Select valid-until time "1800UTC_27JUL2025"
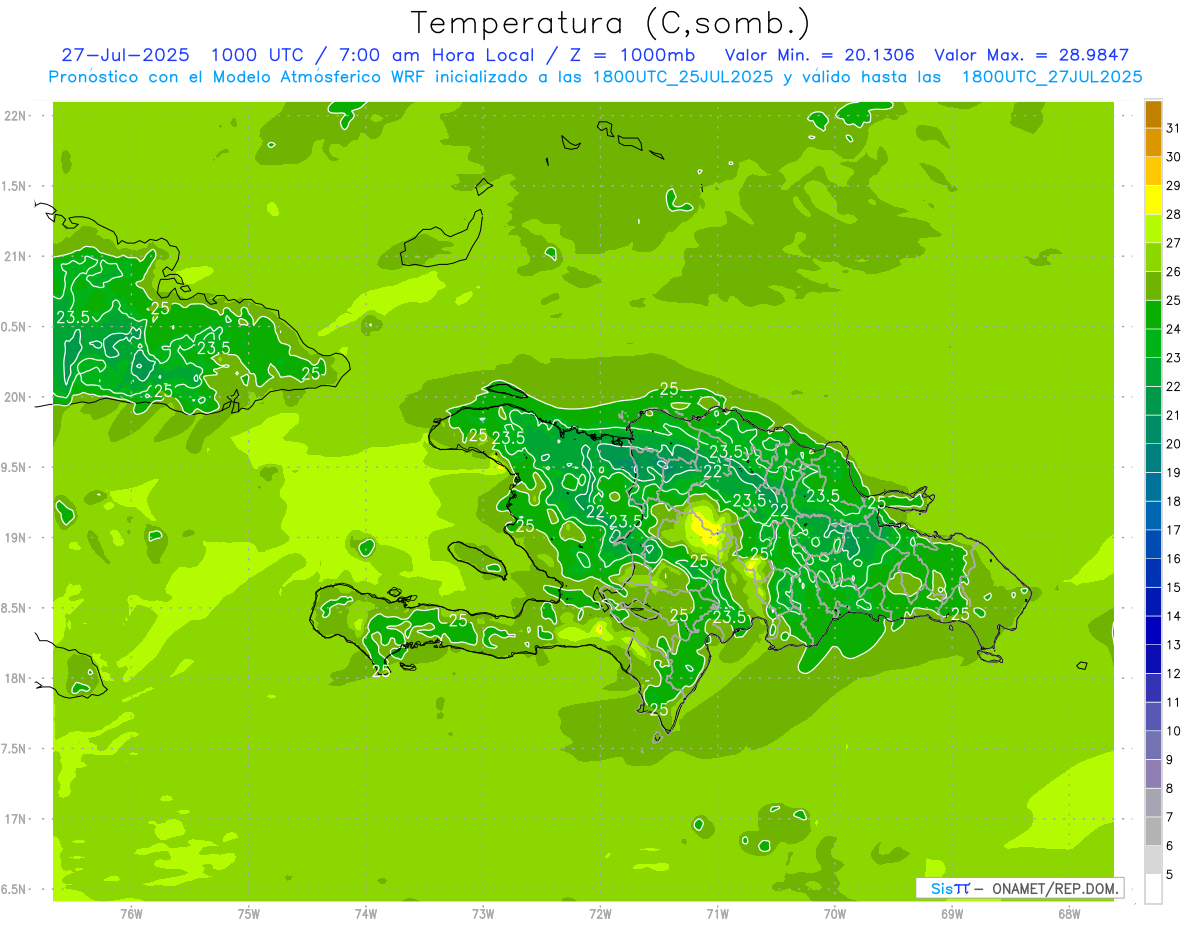The height and width of the screenshot is (927, 1200). click(x=1052, y=77)
